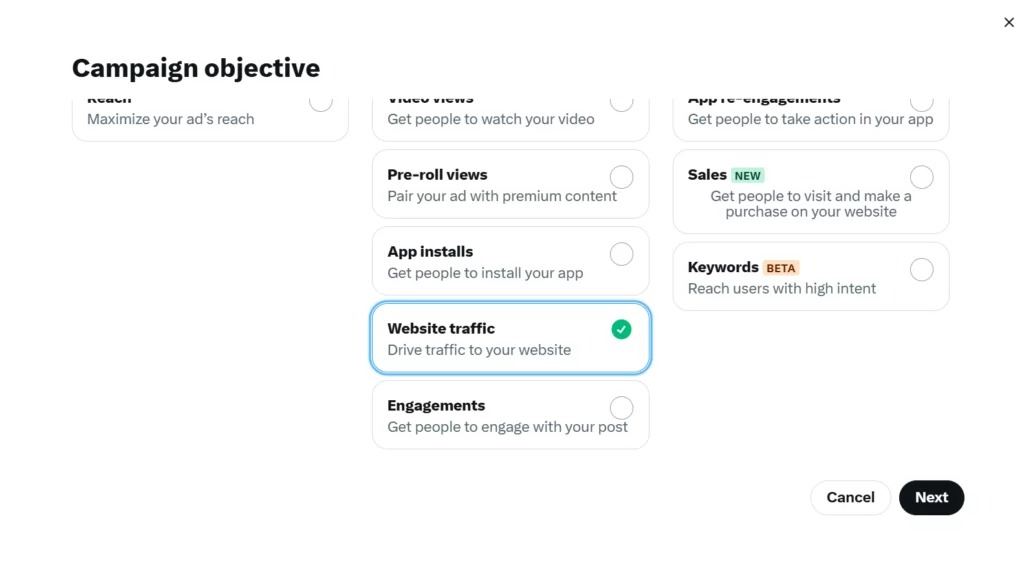Select the App installs radio button
Screen dimensions: 1024x567
point(621,254)
